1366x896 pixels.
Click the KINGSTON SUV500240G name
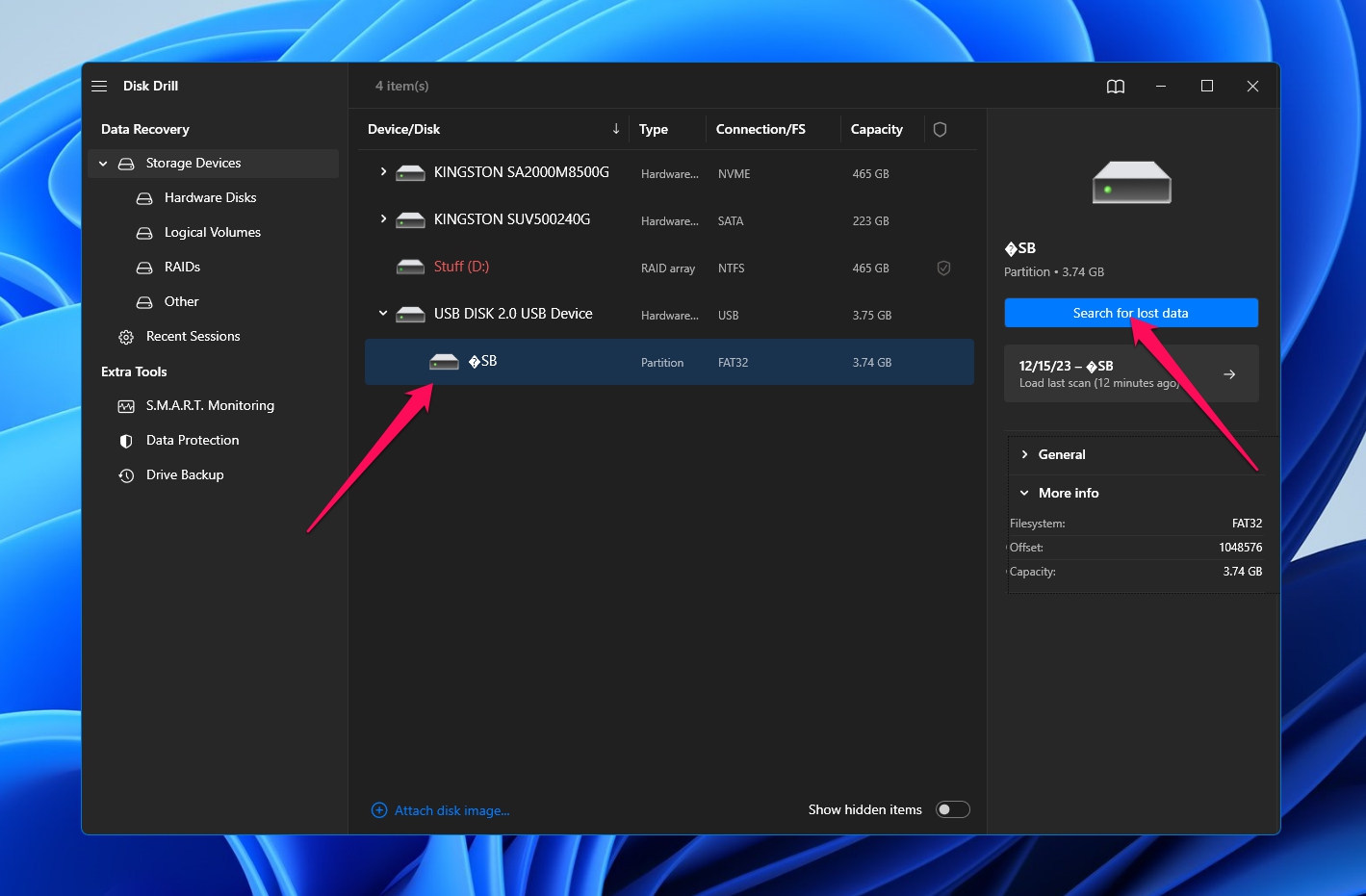[x=512, y=219]
